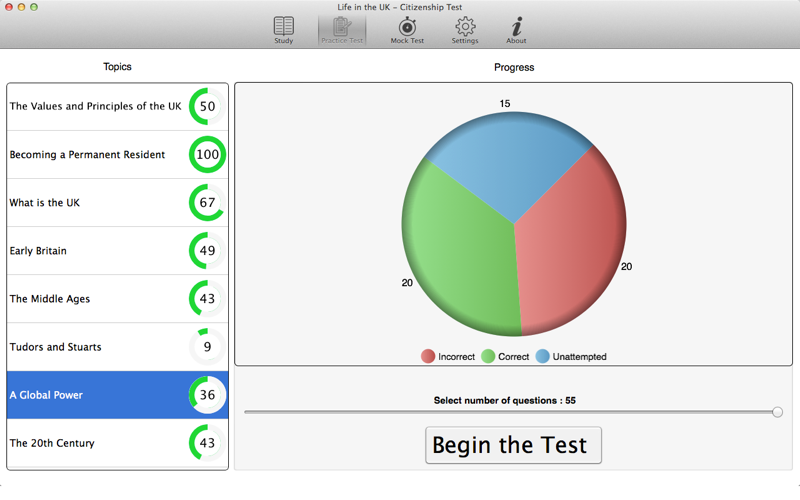Click the Correct legend green swatch
The image size is (800, 500).
488,356
